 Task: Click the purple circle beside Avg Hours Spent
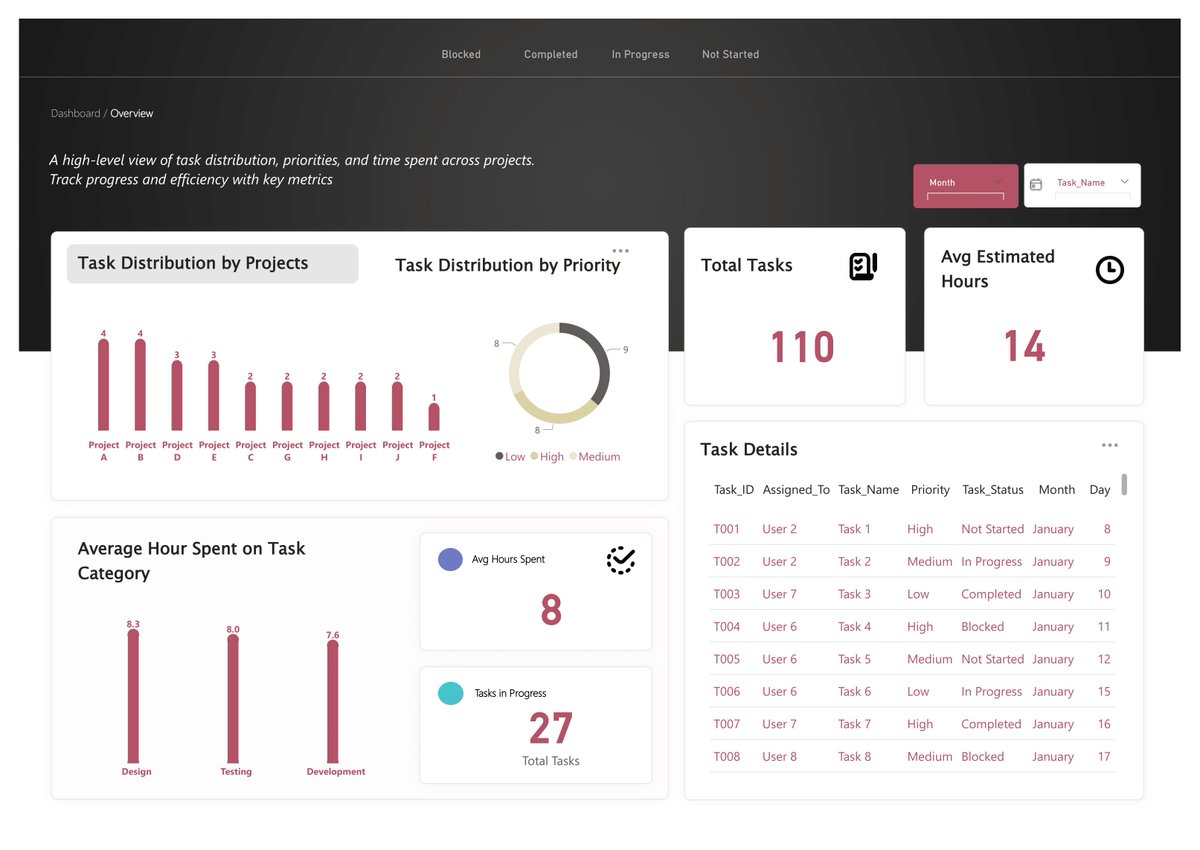(451, 559)
